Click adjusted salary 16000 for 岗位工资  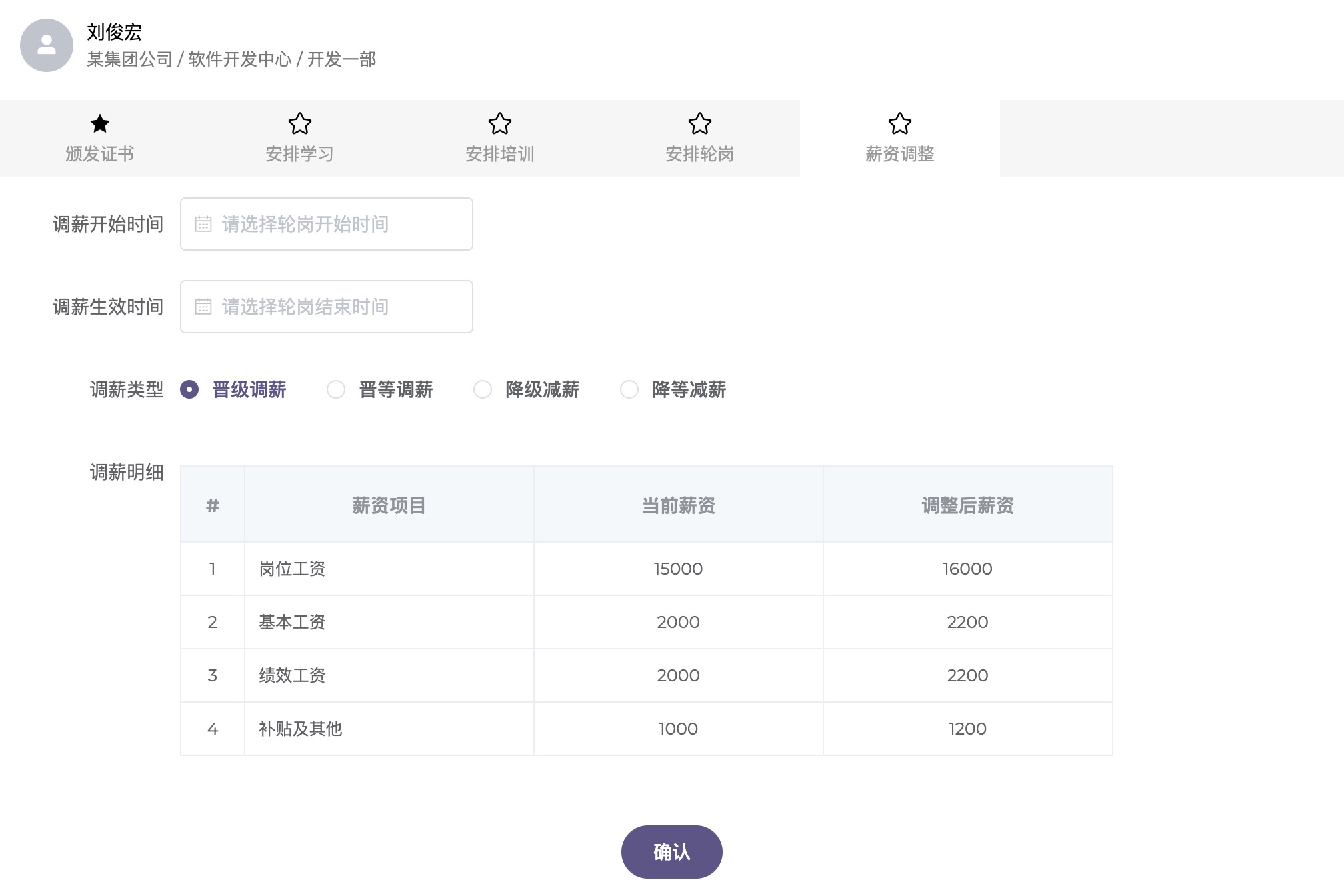point(967,569)
